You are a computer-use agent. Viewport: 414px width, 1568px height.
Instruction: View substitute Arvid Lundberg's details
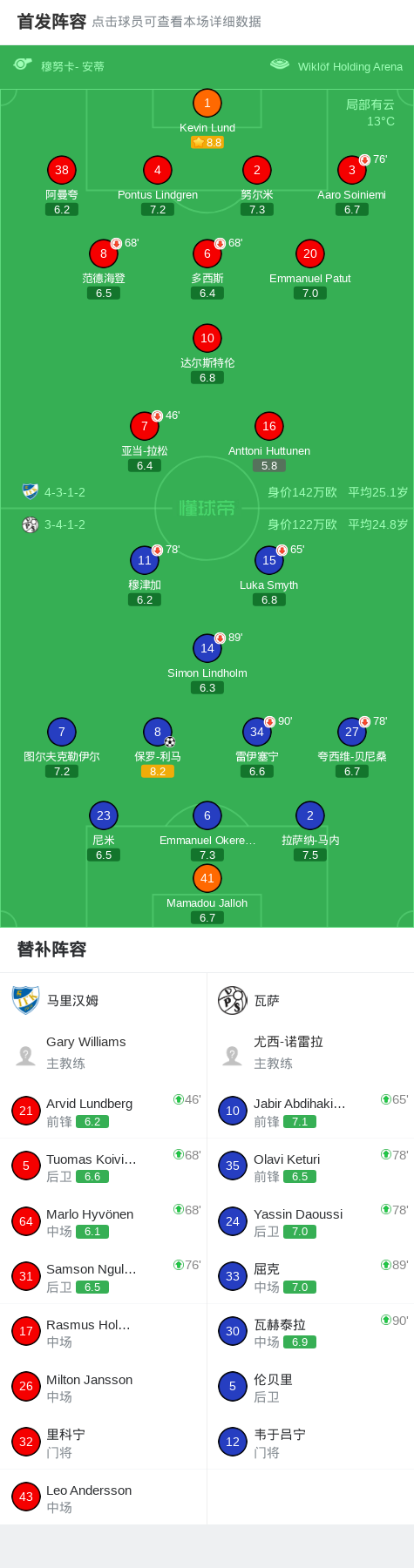point(104,1112)
